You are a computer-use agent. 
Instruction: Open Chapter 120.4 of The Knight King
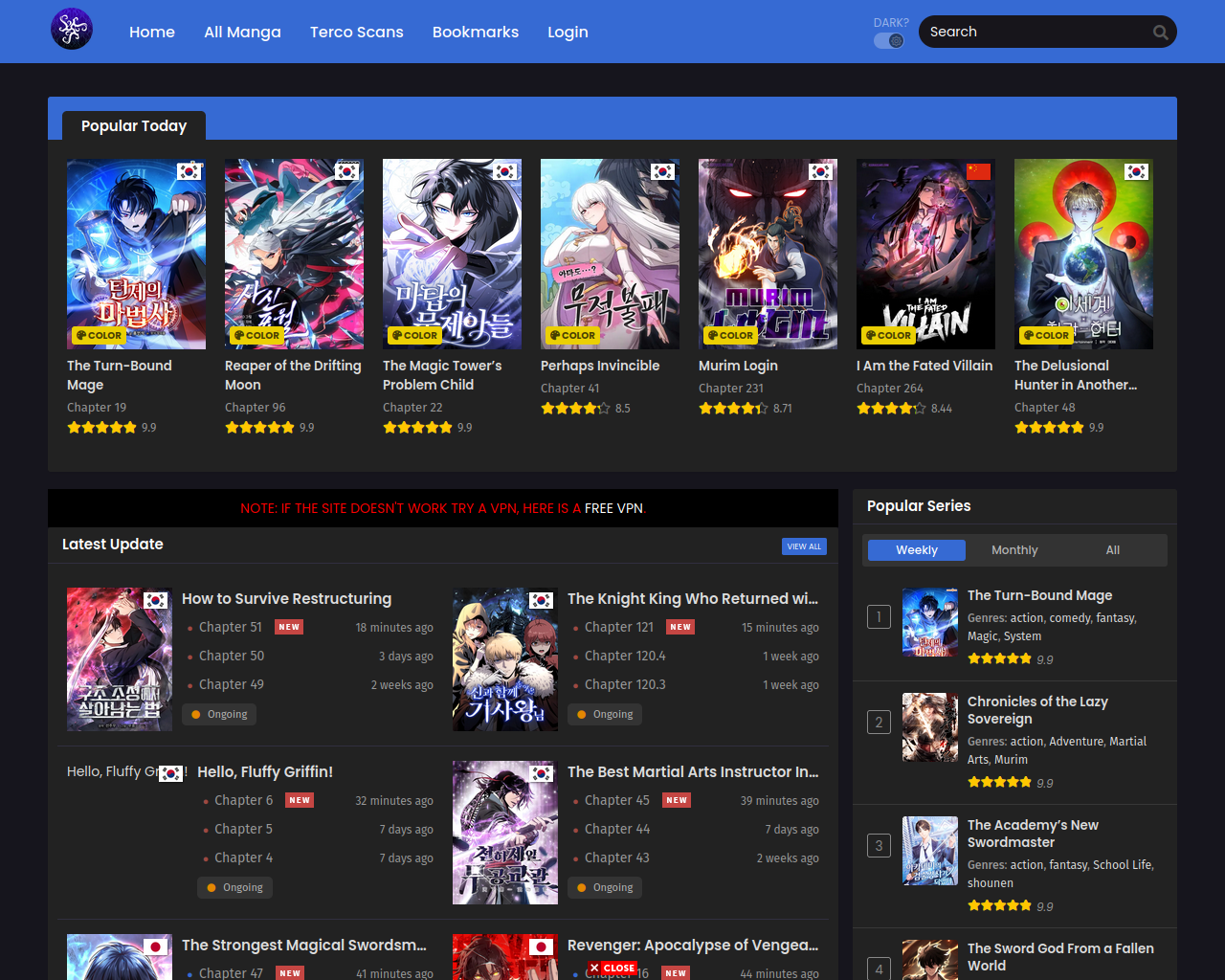(x=625, y=656)
